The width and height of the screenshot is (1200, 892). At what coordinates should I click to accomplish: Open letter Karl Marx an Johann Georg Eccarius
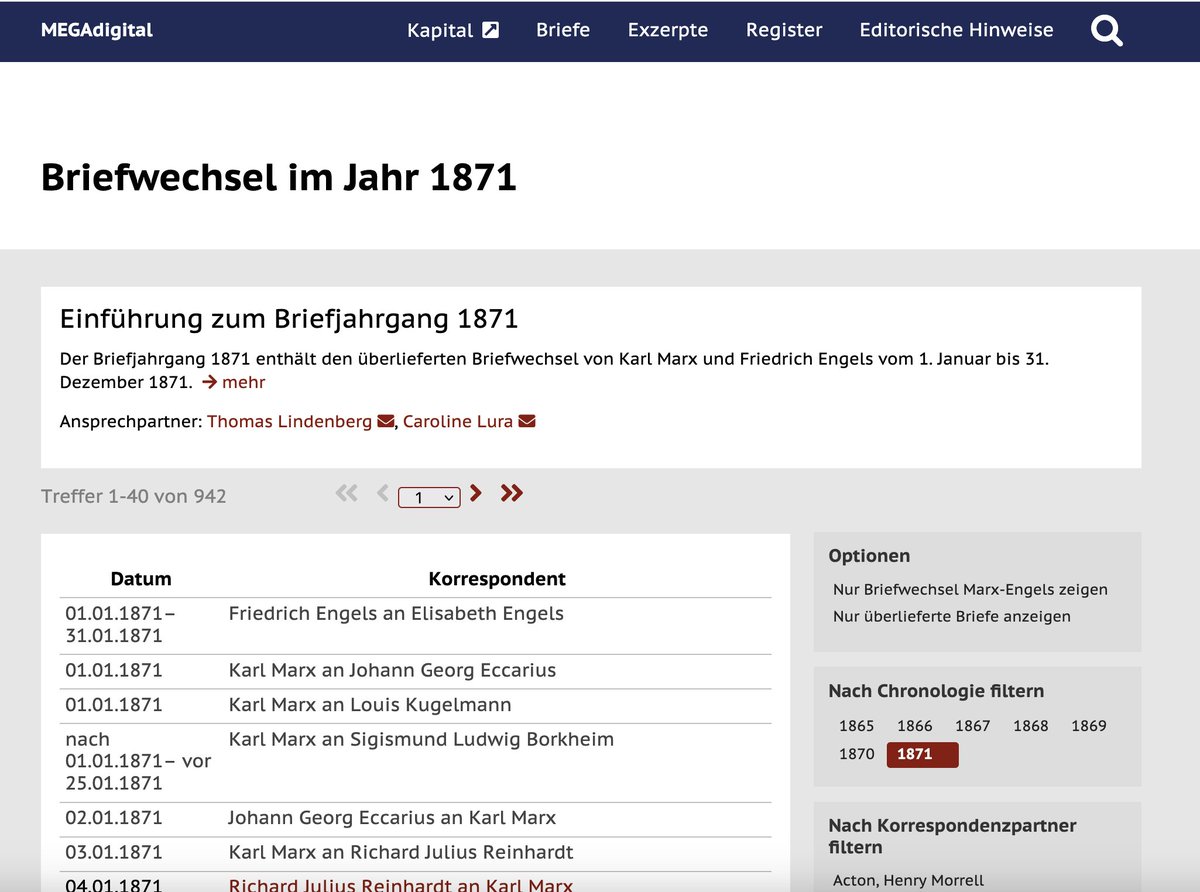click(x=392, y=670)
